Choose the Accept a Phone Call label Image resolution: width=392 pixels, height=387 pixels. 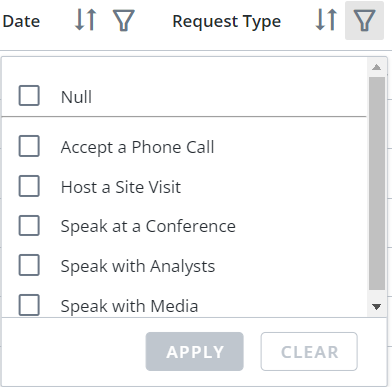point(137,147)
